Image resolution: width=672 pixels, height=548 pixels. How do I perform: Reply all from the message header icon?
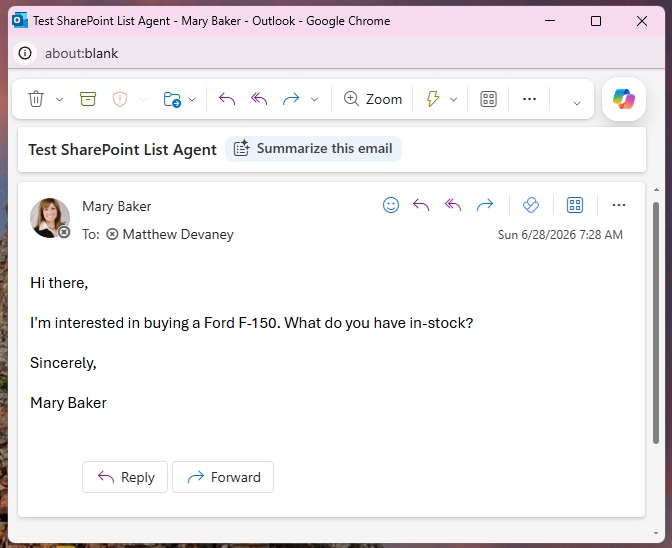[x=453, y=205]
